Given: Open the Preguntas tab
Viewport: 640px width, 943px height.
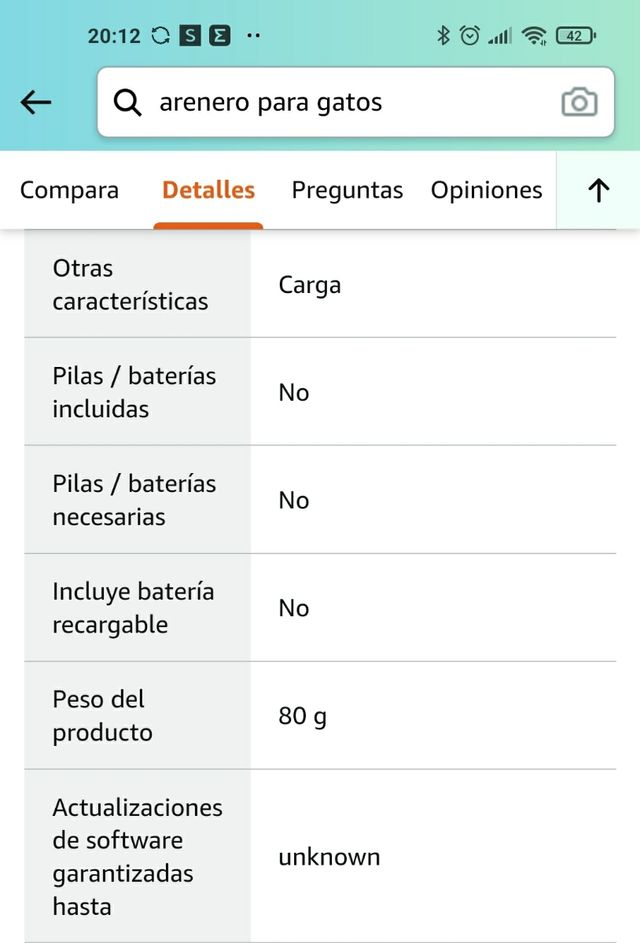Looking at the screenshot, I should pyautogui.click(x=347, y=190).
